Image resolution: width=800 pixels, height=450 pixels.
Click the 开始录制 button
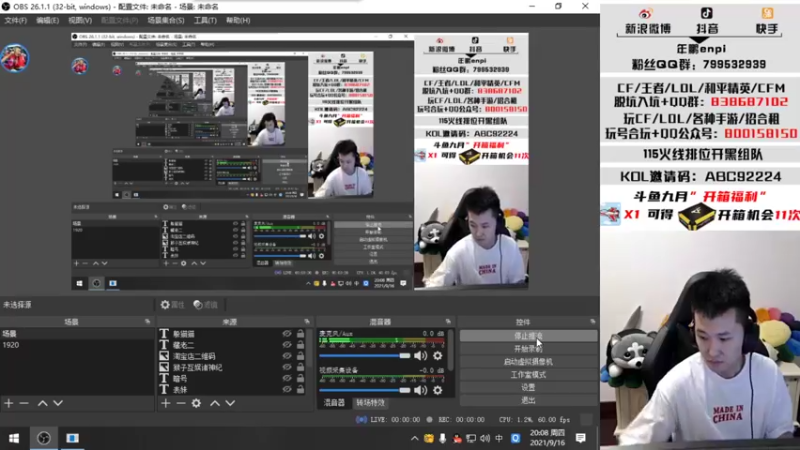(x=528, y=348)
